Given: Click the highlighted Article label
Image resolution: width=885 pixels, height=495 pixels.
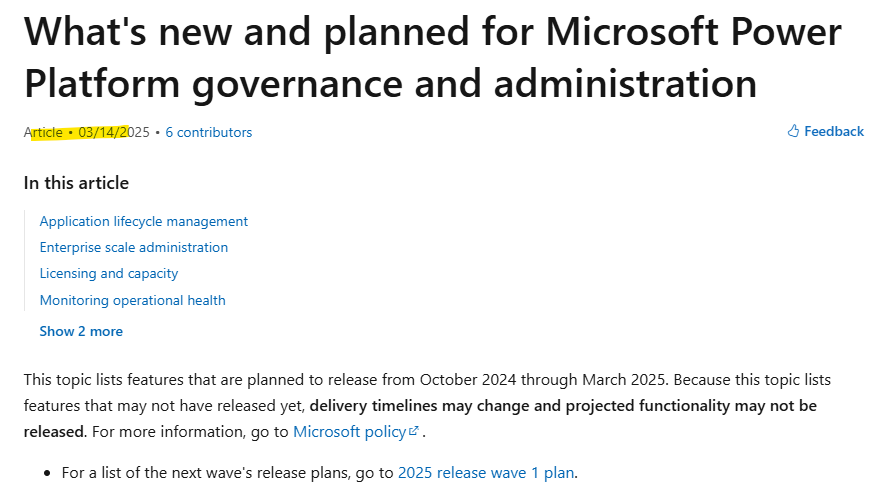Looking at the screenshot, I should tap(43, 133).
